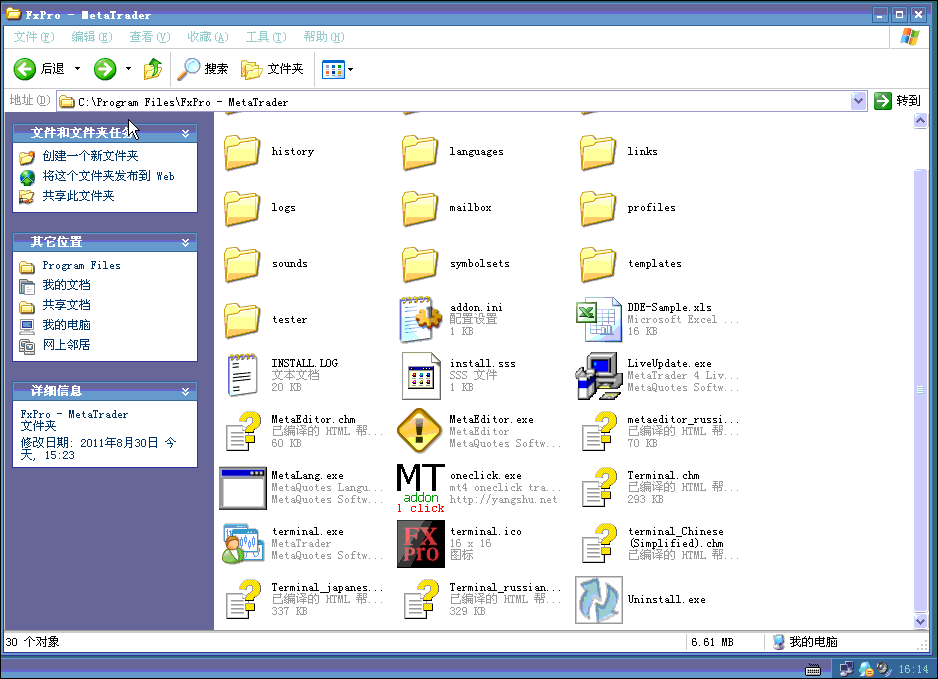Viewport: 938px width, 679px height.
Task: Select the terminal.exe MetaTrader icon
Action: [x=243, y=543]
